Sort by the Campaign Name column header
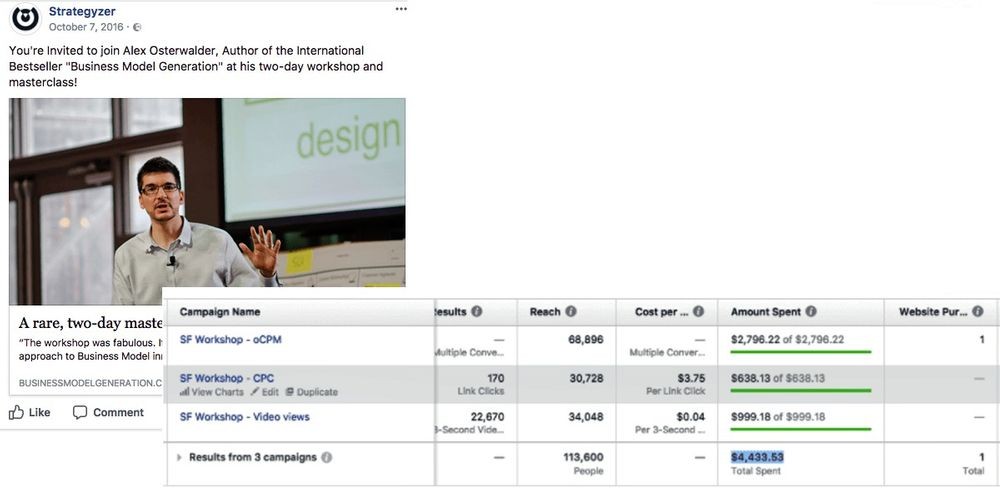Screen dimensions: 1000x500 tap(219, 312)
